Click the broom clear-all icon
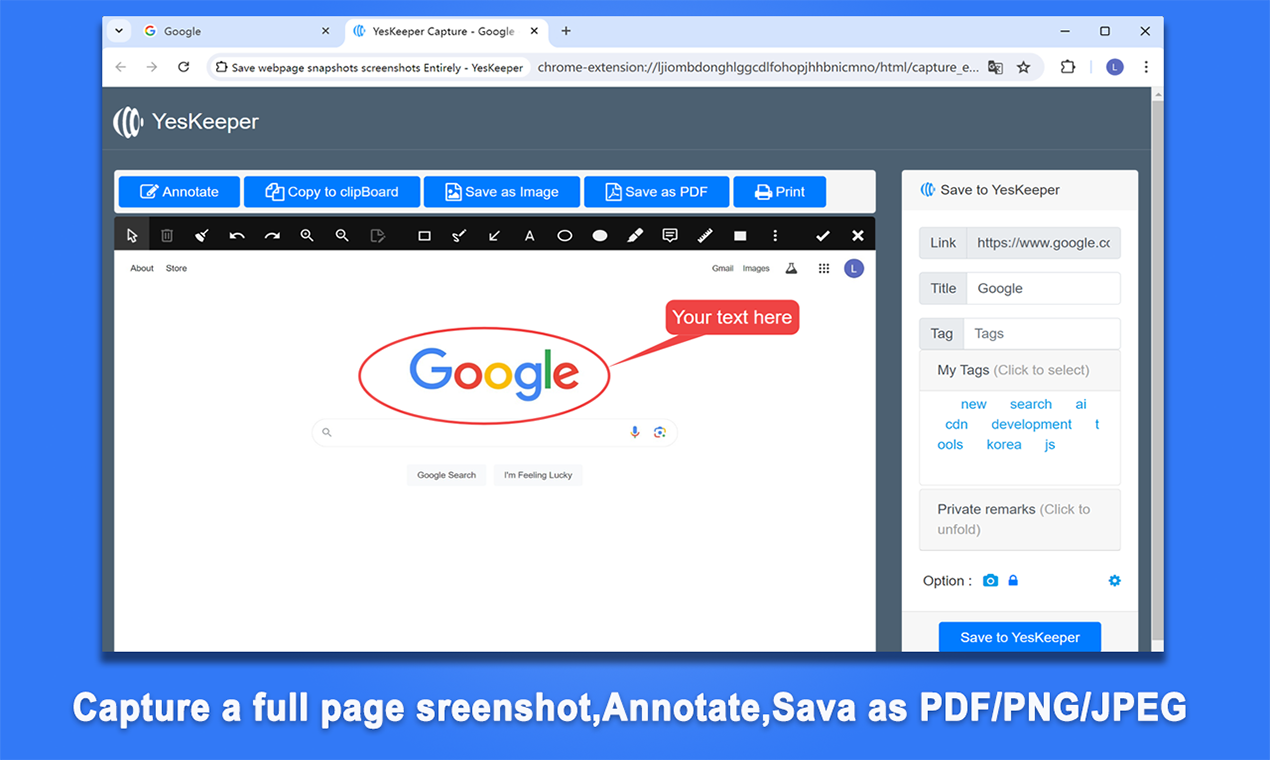 (202, 236)
